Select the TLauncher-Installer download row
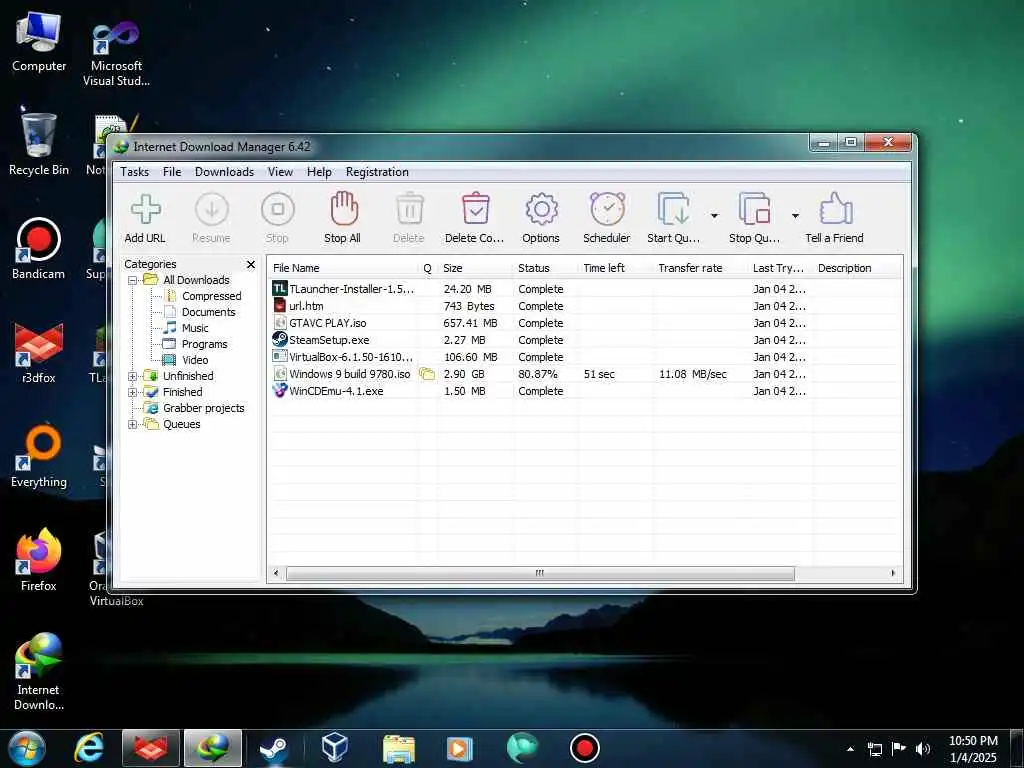The width and height of the screenshot is (1024, 768). coord(584,289)
